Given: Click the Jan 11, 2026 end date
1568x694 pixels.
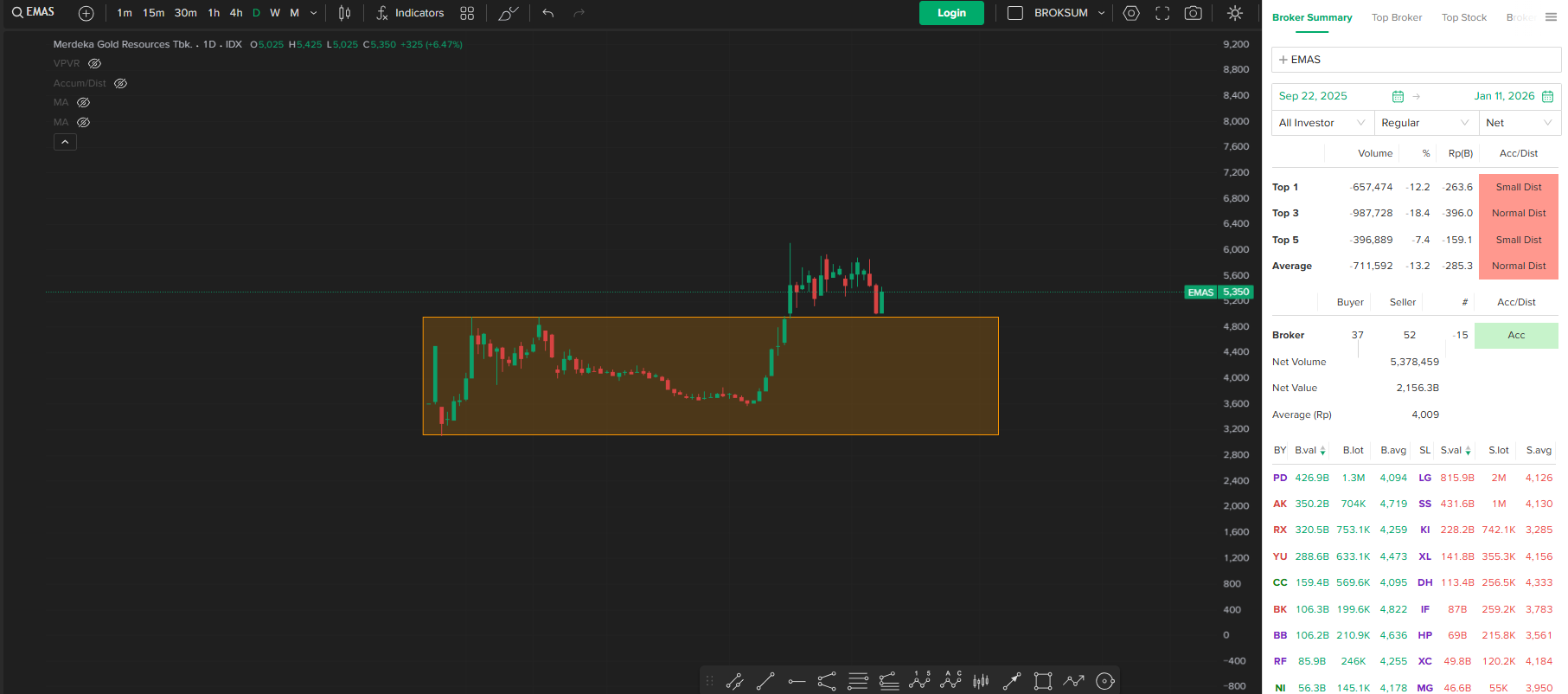Looking at the screenshot, I should pos(1505,96).
